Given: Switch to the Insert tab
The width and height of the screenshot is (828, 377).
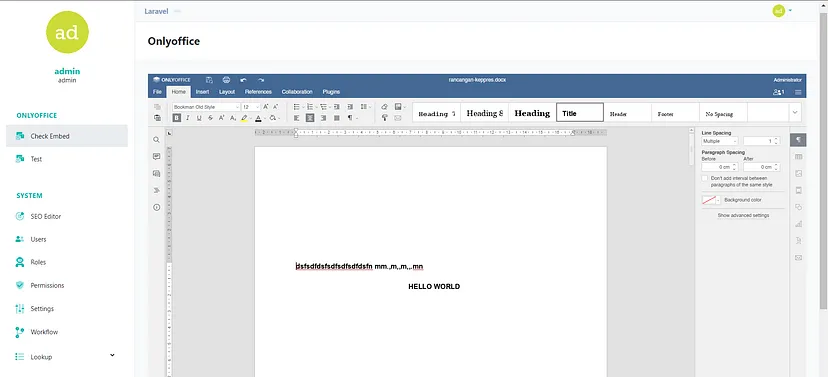Looking at the screenshot, I should pyautogui.click(x=202, y=92).
